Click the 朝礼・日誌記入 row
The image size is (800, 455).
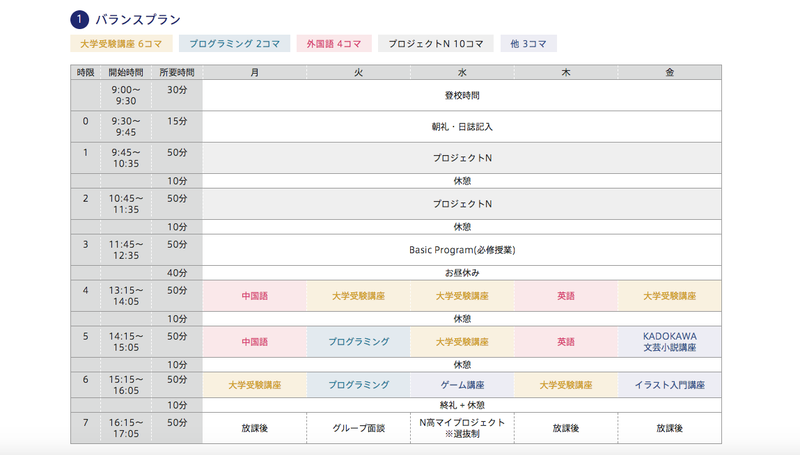tap(461, 127)
